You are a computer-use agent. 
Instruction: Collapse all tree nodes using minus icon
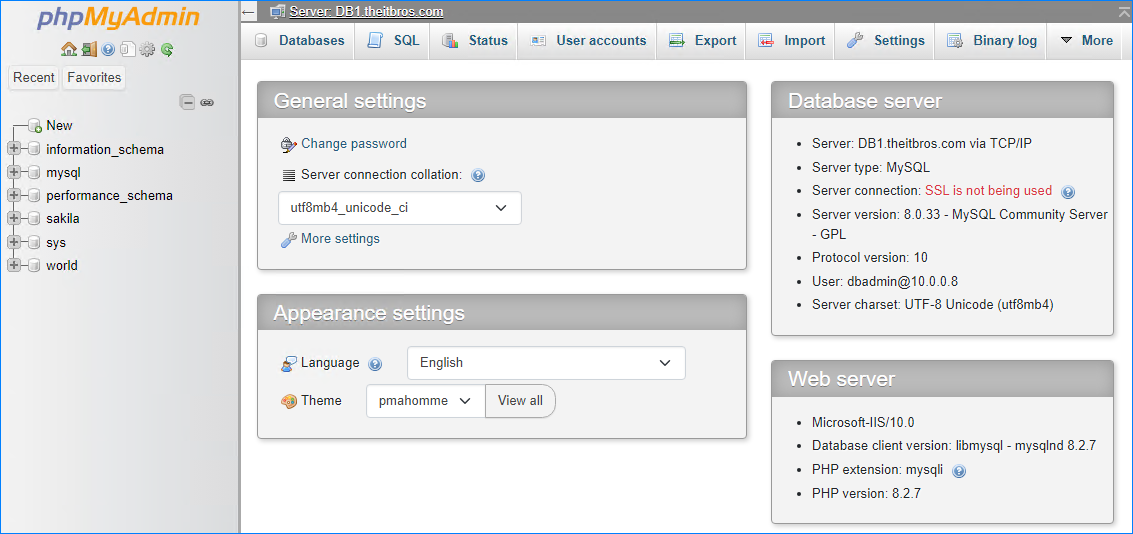click(x=187, y=103)
